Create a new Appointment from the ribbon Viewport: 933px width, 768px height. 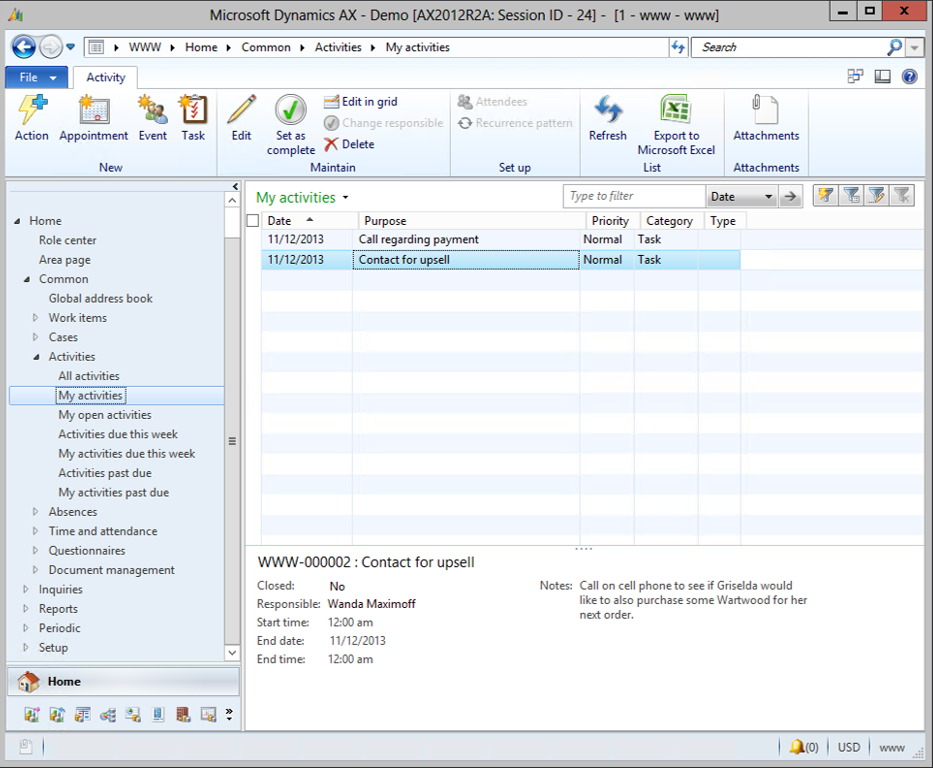coord(93,110)
